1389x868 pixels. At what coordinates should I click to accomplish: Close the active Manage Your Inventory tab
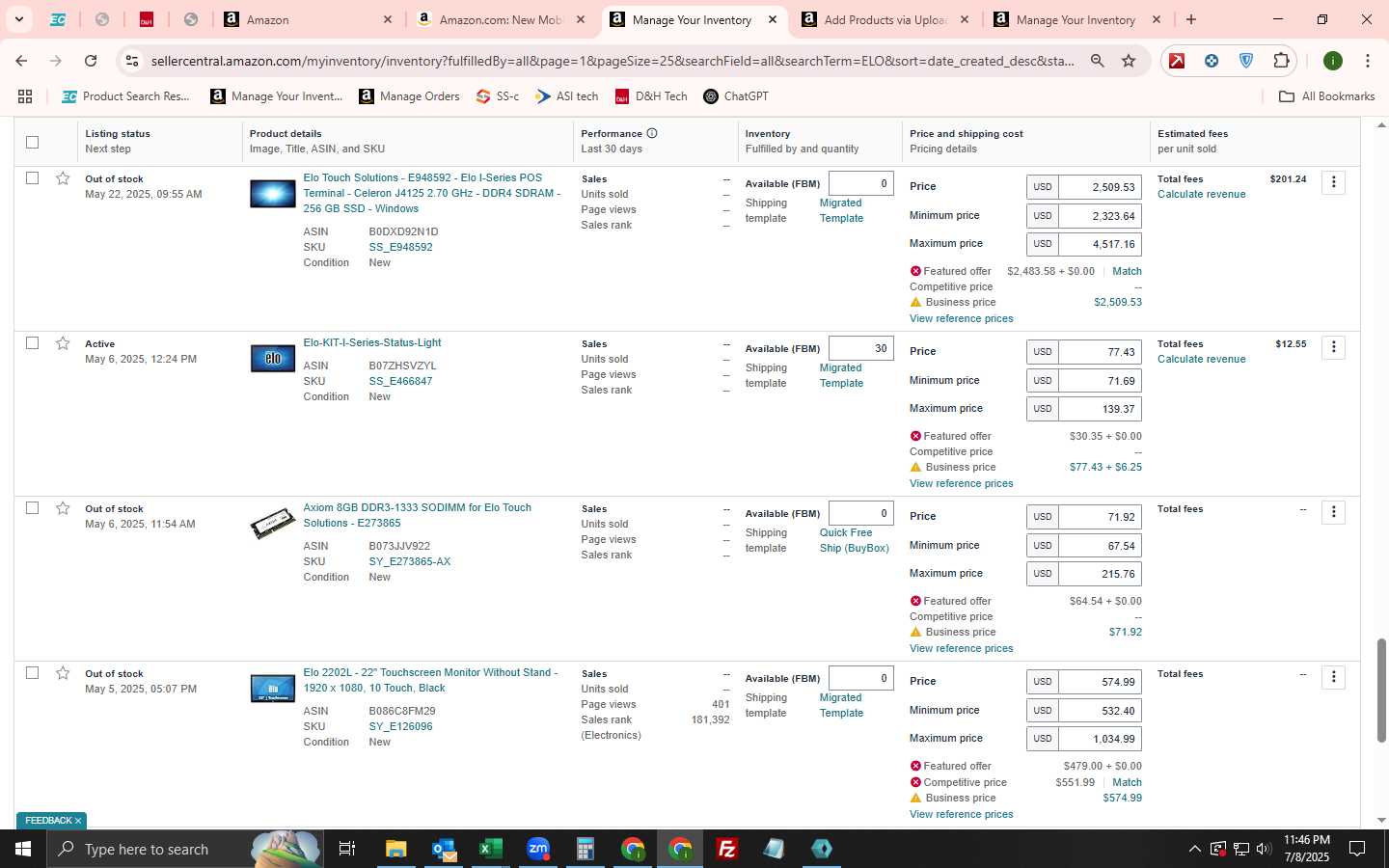click(773, 19)
